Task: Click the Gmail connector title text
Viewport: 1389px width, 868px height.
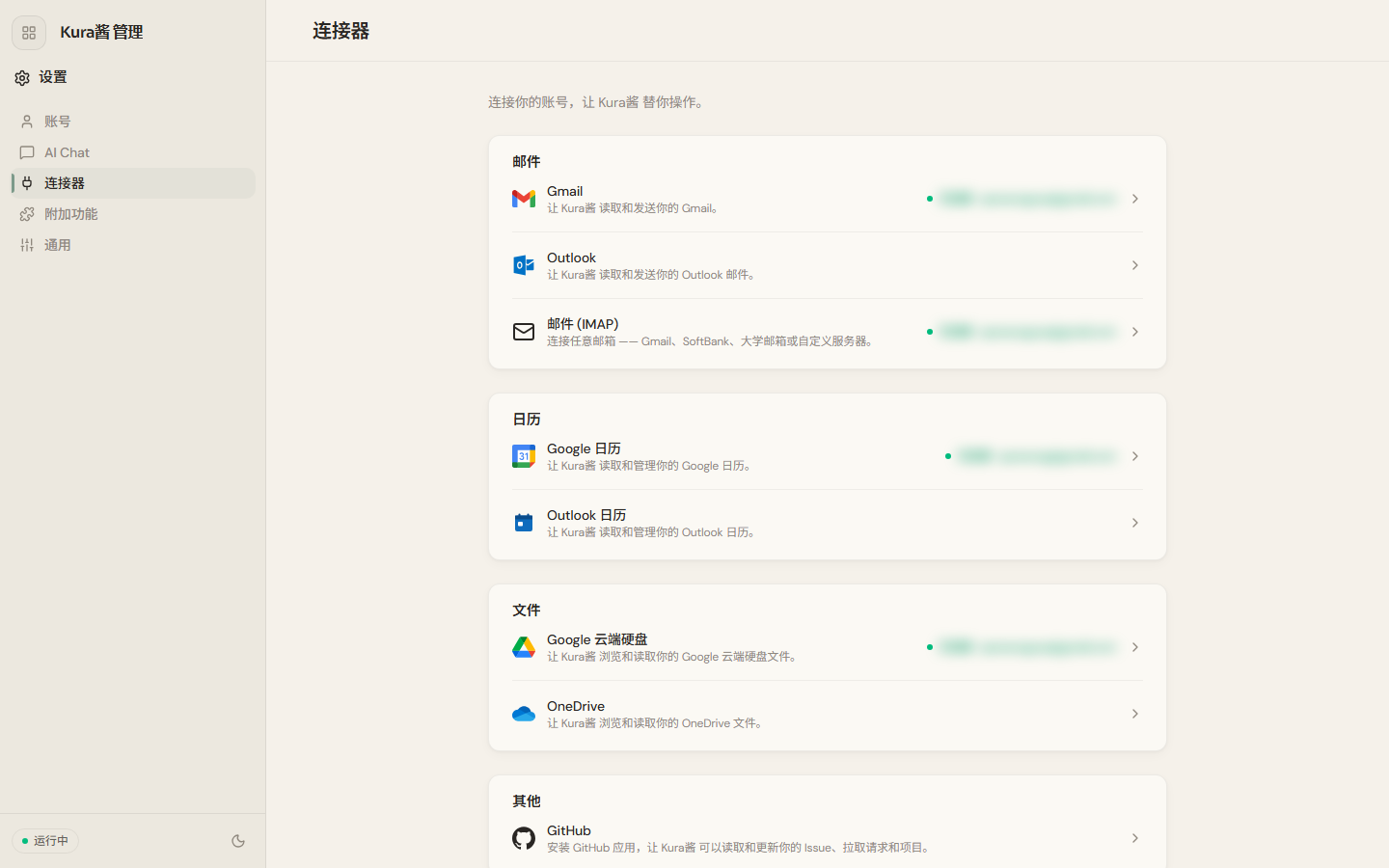Action: point(565,191)
